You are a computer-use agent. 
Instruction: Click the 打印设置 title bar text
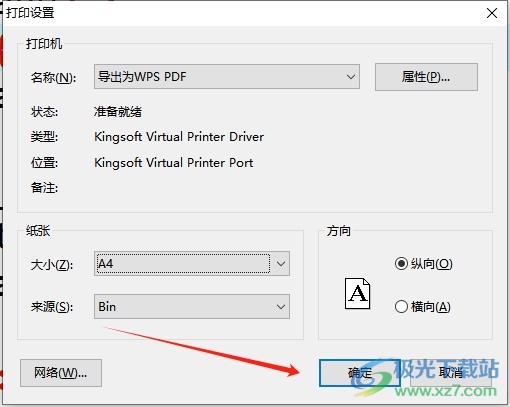point(30,13)
